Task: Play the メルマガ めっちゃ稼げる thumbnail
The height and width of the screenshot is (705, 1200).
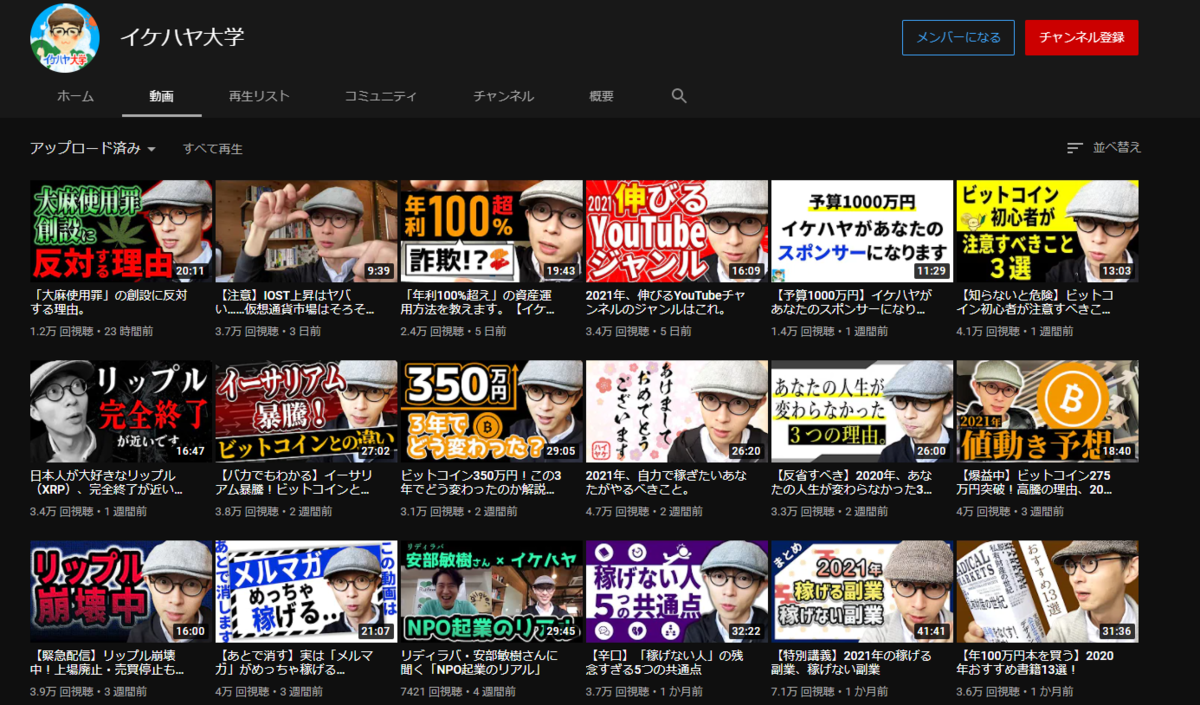Action: click(x=306, y=592)
